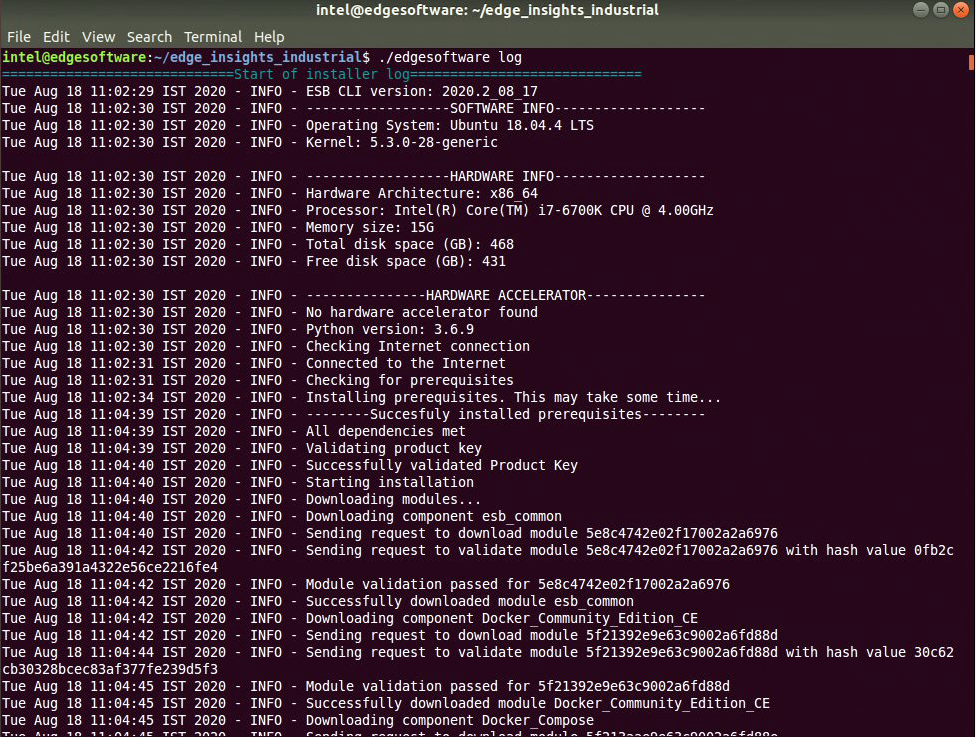Open the Search menu

pos(149,37)
